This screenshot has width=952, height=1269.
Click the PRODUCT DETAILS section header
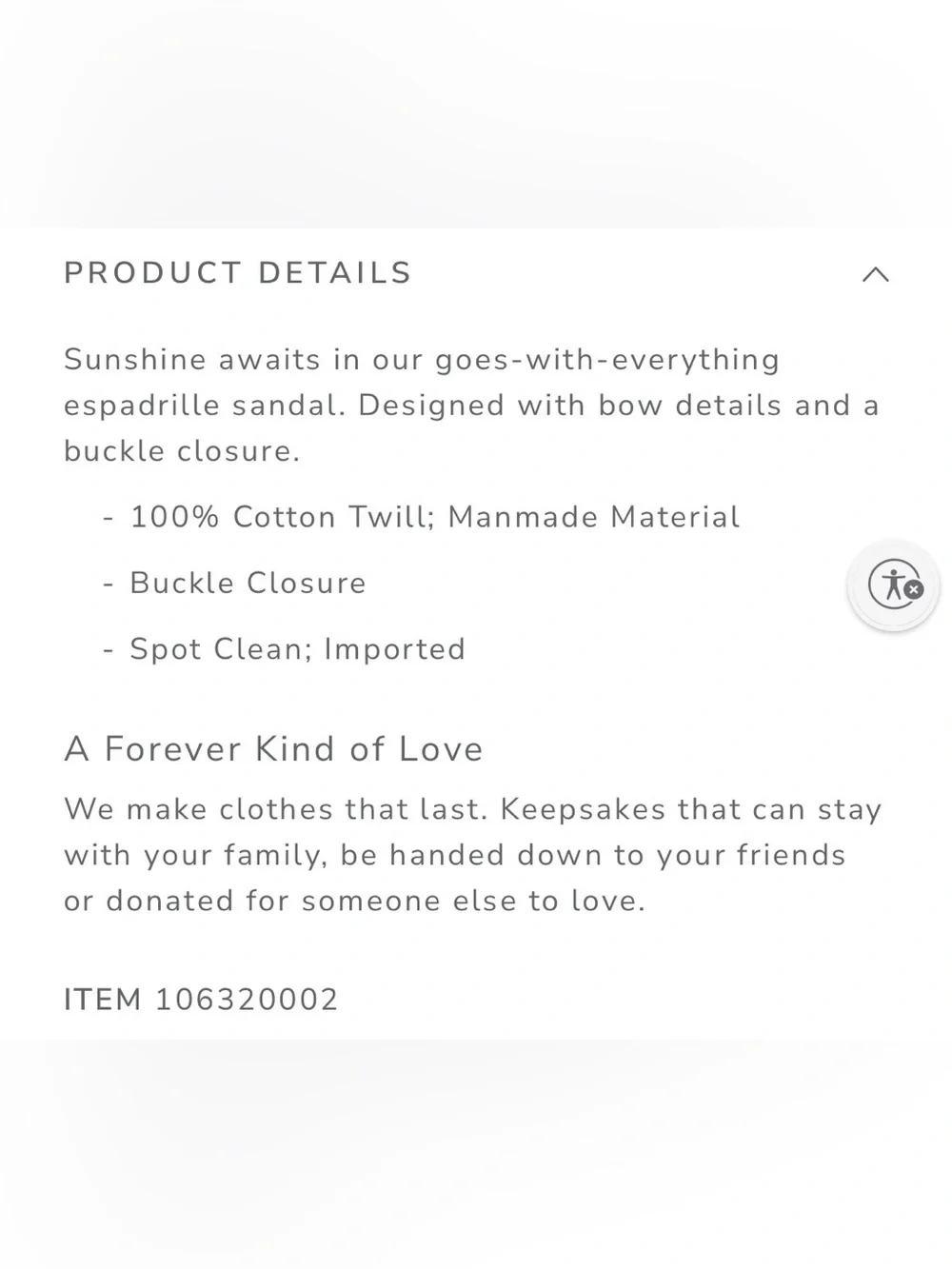pos(238,273)
